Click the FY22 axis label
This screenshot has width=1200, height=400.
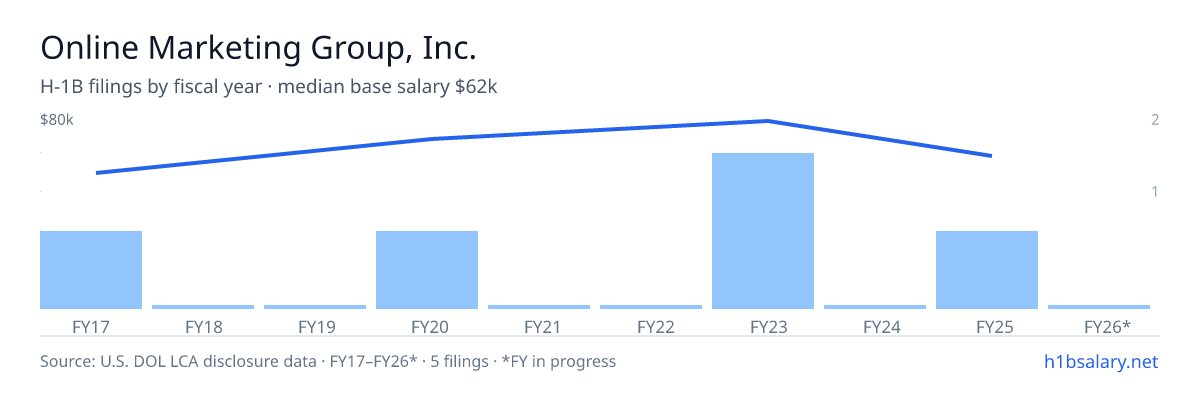(651, 326)
